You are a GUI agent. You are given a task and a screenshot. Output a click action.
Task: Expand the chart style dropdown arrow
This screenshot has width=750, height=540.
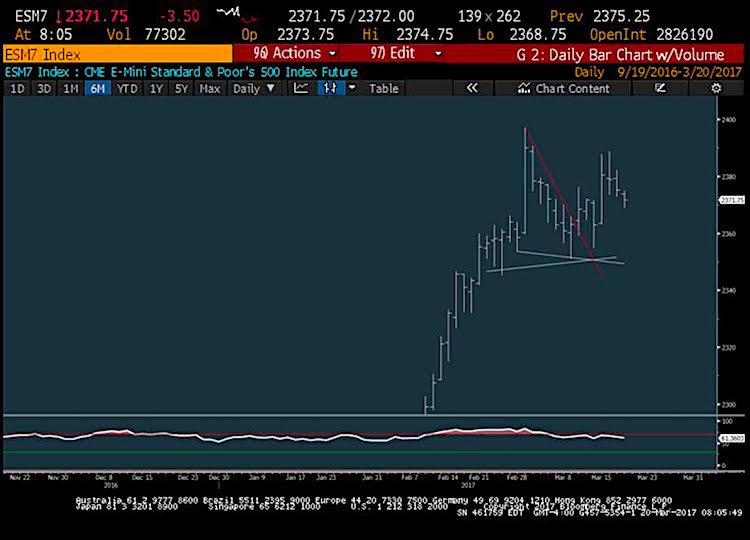coord(352,88)
